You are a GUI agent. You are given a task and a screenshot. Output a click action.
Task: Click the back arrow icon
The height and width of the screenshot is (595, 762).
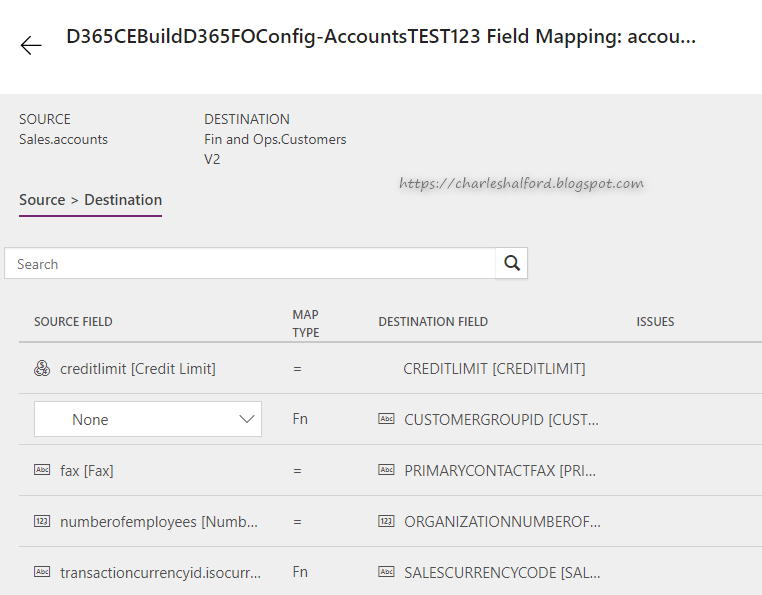(x=31, y=45)
